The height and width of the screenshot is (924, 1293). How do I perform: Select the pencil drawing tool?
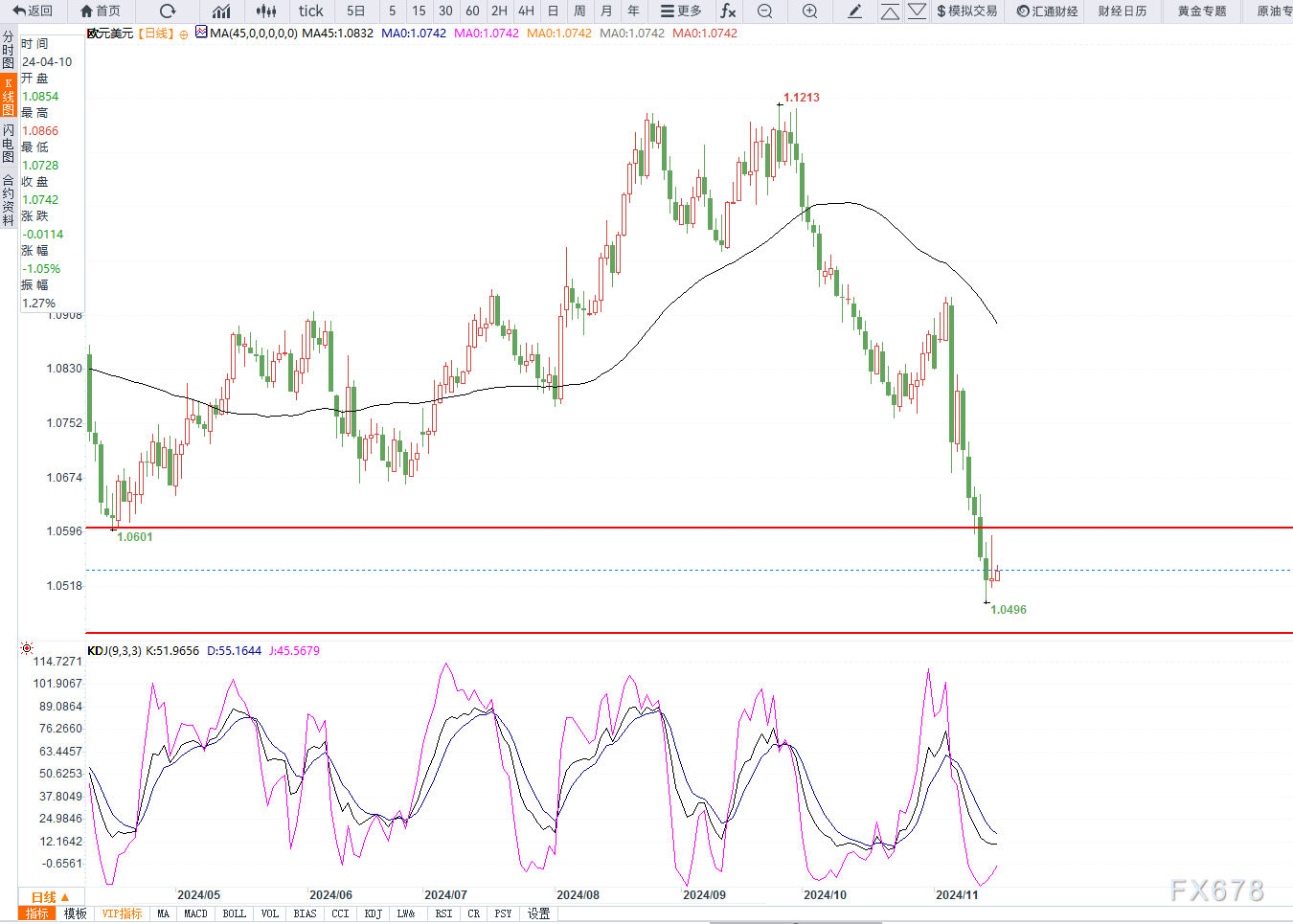[855, 11]
